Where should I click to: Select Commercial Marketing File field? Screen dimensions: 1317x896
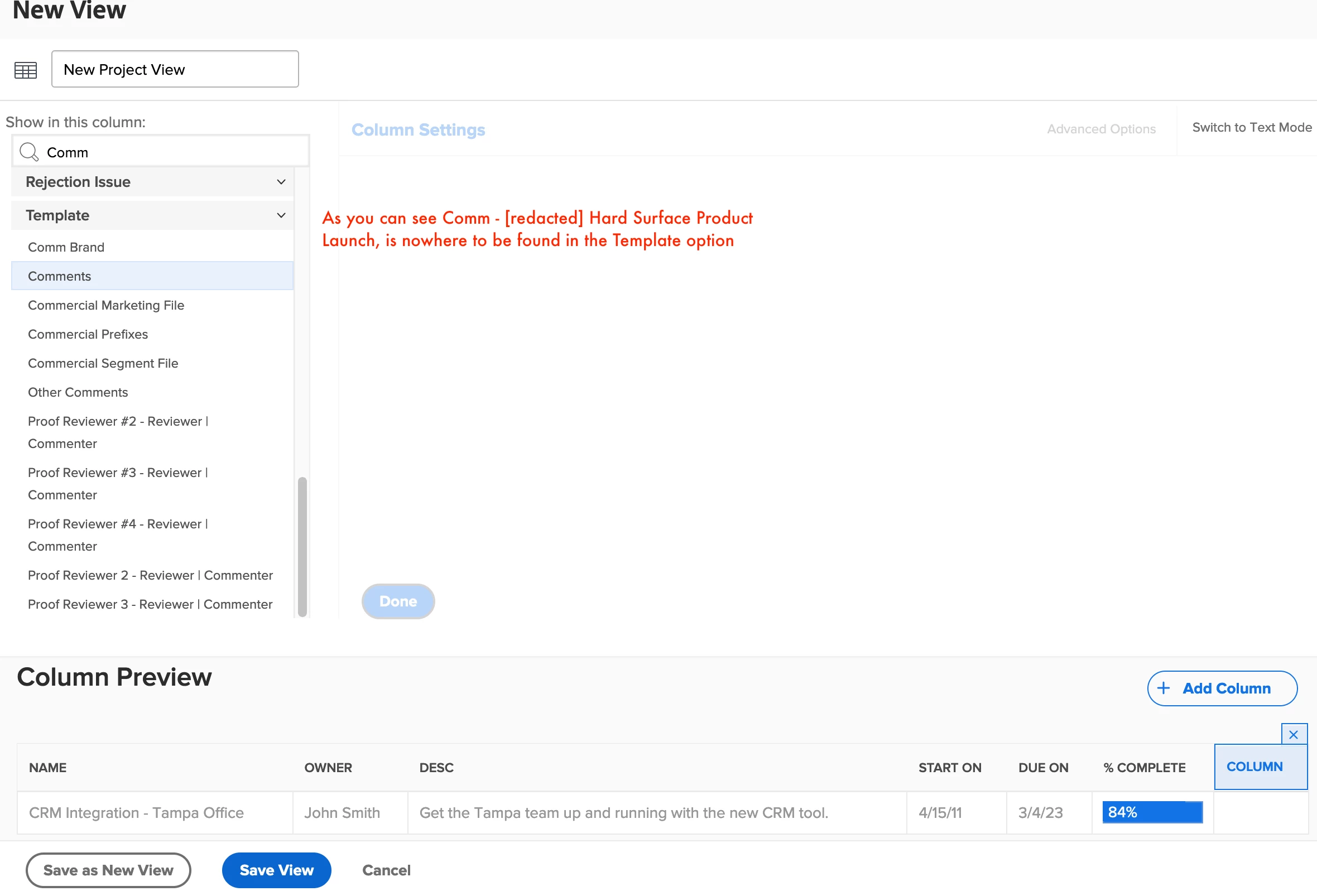coord(106,305)
